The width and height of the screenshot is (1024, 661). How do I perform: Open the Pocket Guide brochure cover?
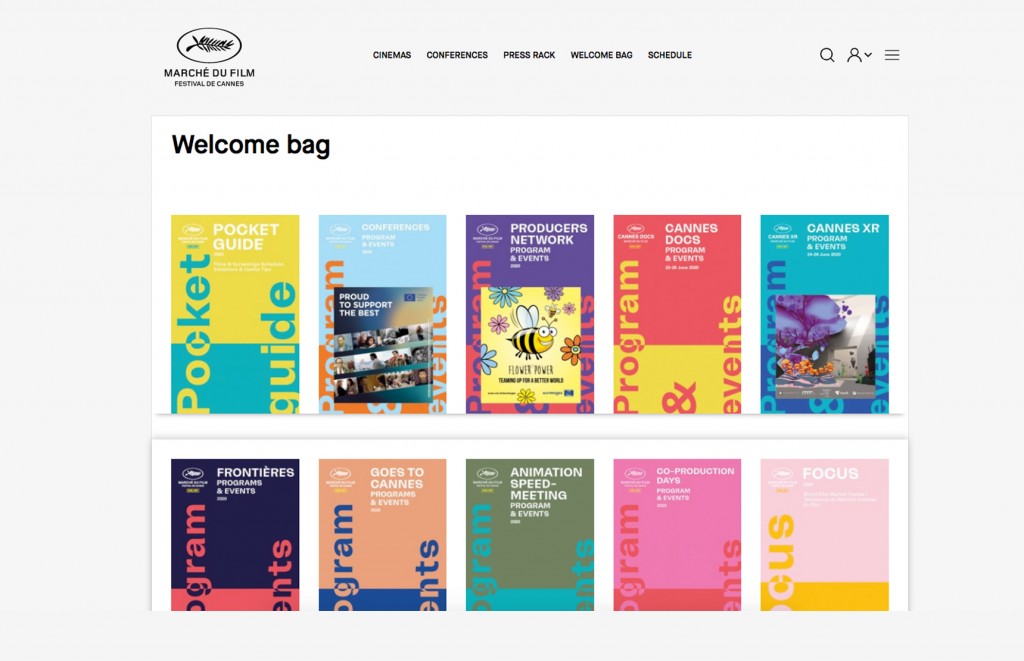tap(235, 314)
